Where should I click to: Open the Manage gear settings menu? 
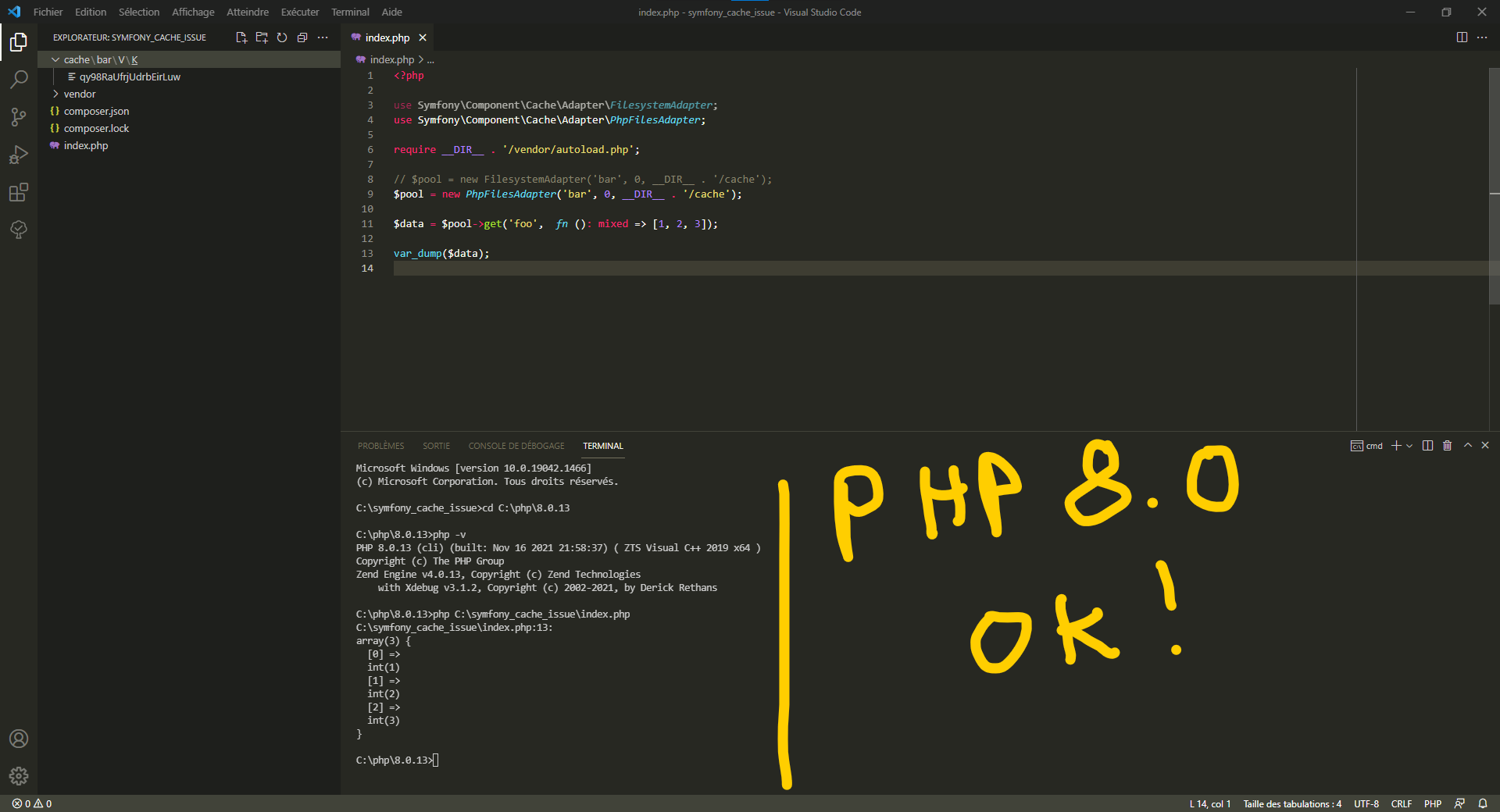(x=19, y=775)
